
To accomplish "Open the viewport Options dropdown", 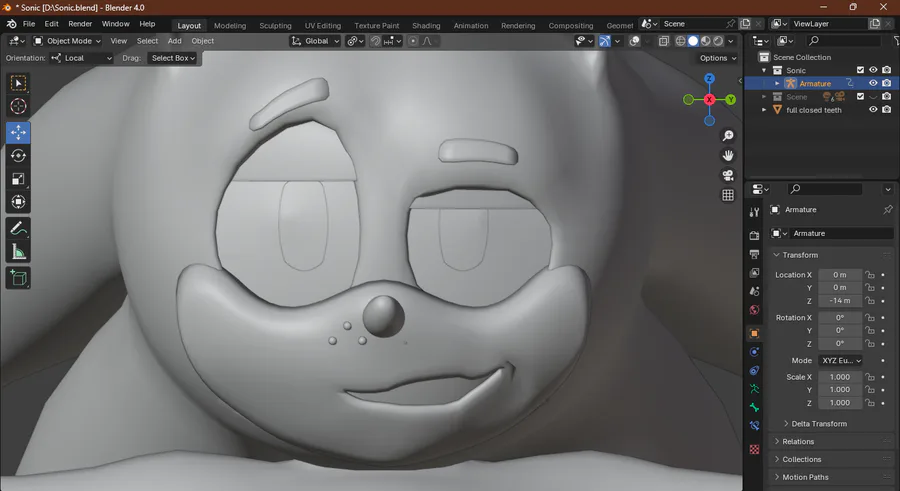I will [718, 58].
